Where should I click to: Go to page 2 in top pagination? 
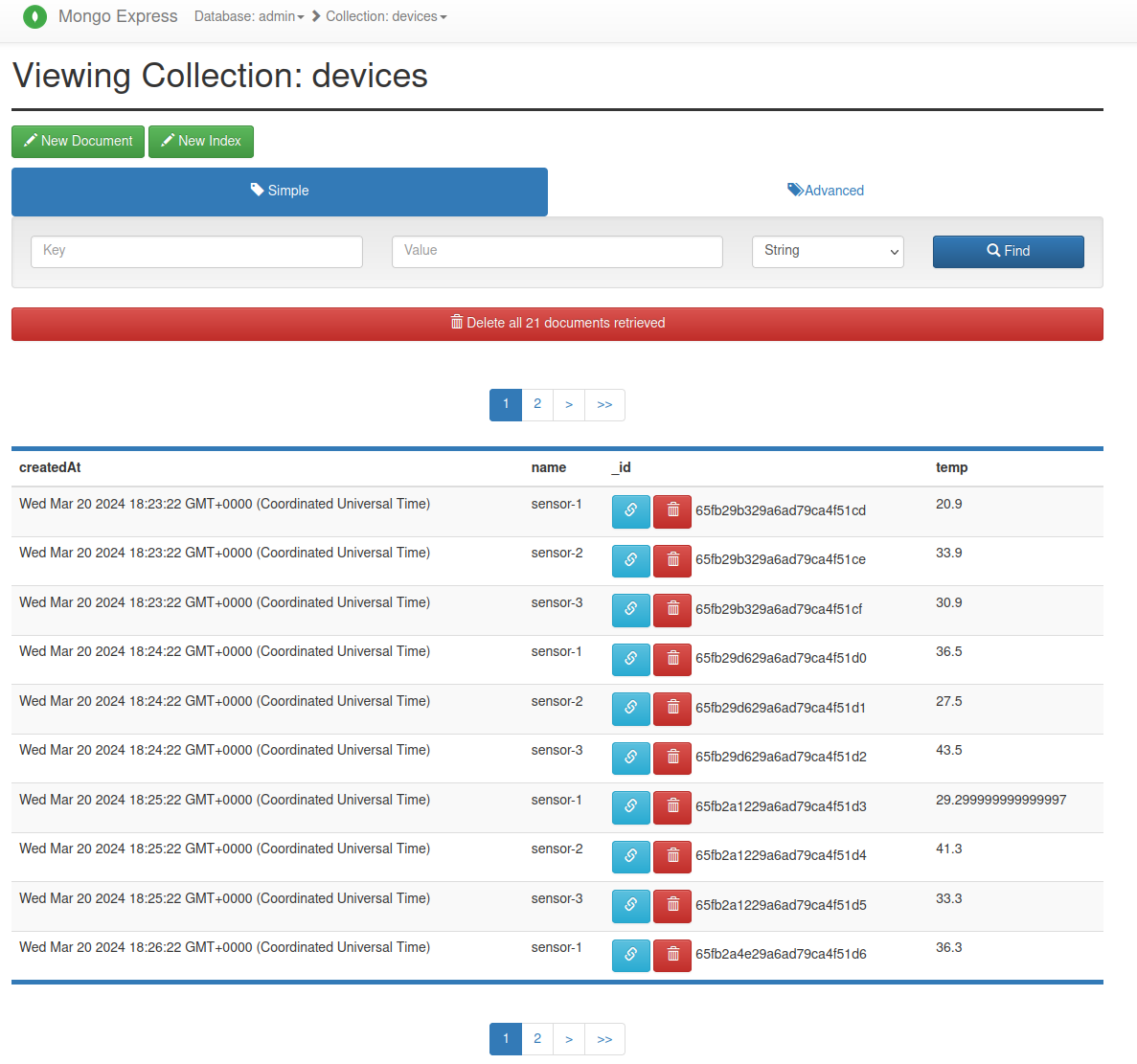pyautogui.click(x=537, y=404)
